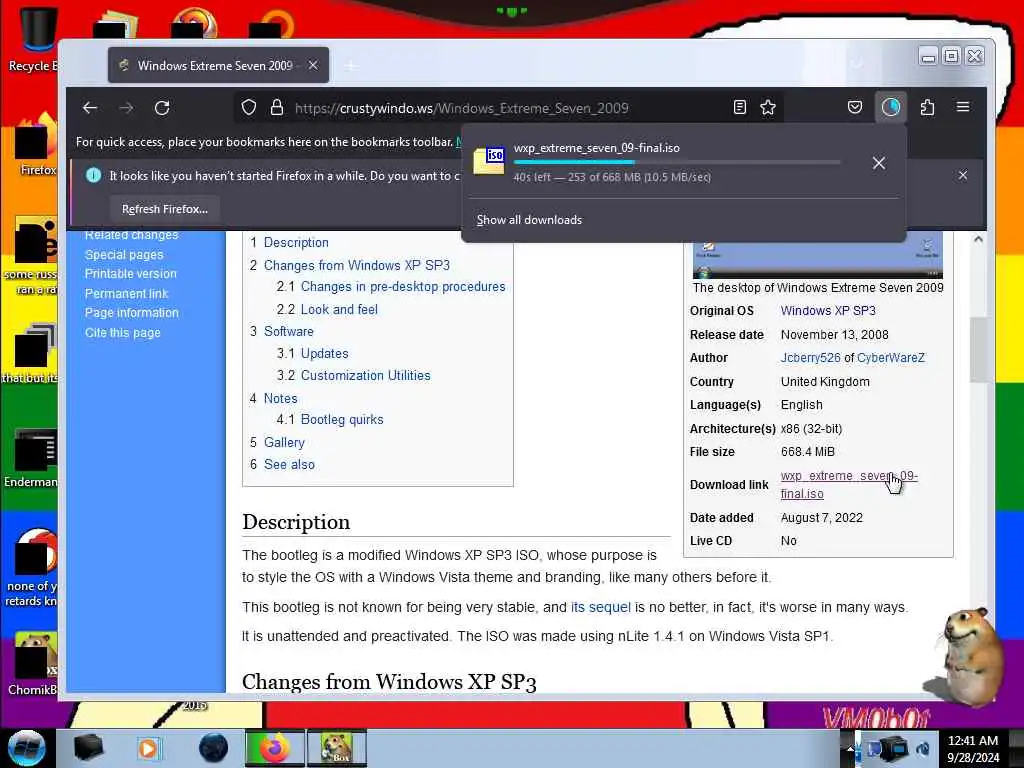
Task: Click the Date added value August 7, 2022
Action: [x=822, y=518]
